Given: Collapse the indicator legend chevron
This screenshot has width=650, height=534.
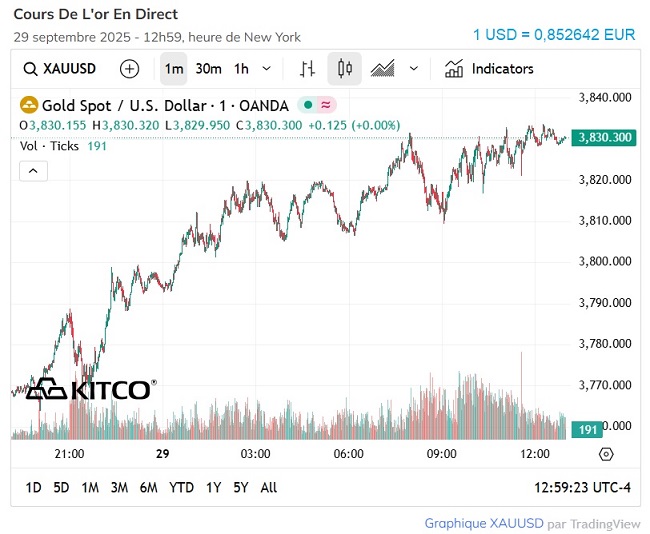Looking at the screenshot, I should pos(33,171).
